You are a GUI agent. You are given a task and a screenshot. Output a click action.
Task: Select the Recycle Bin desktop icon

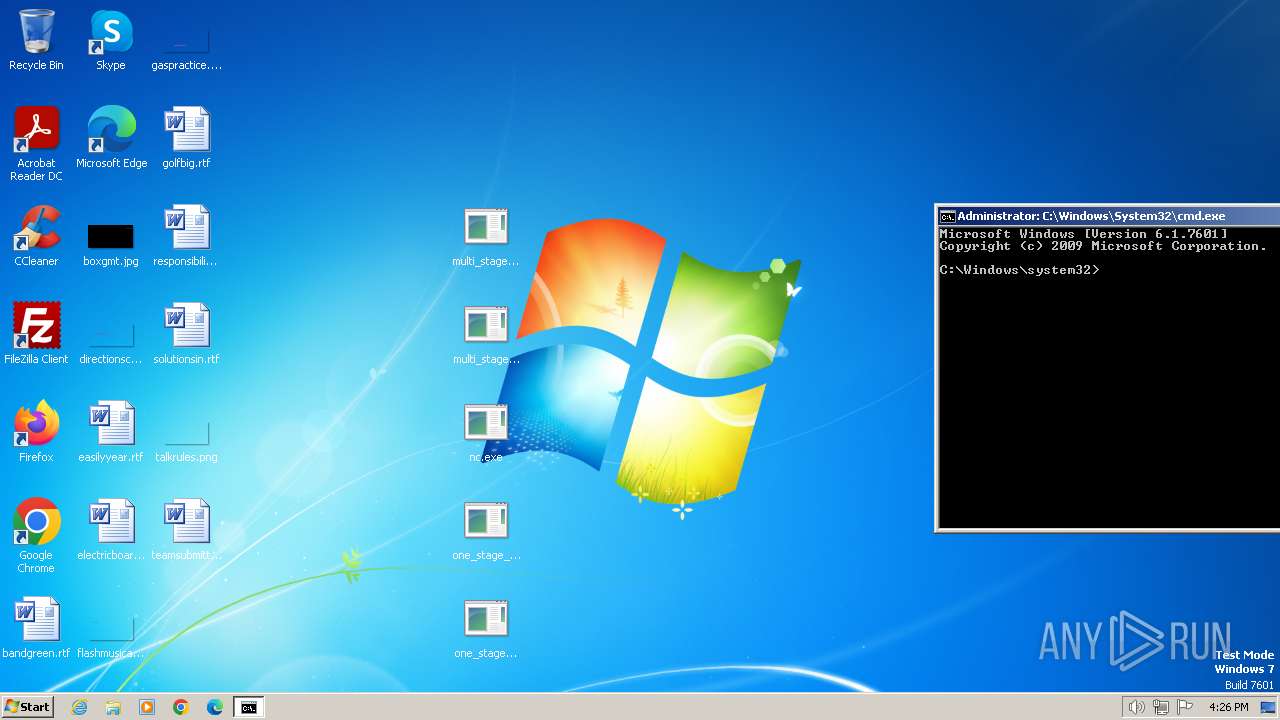click(36, 40)
